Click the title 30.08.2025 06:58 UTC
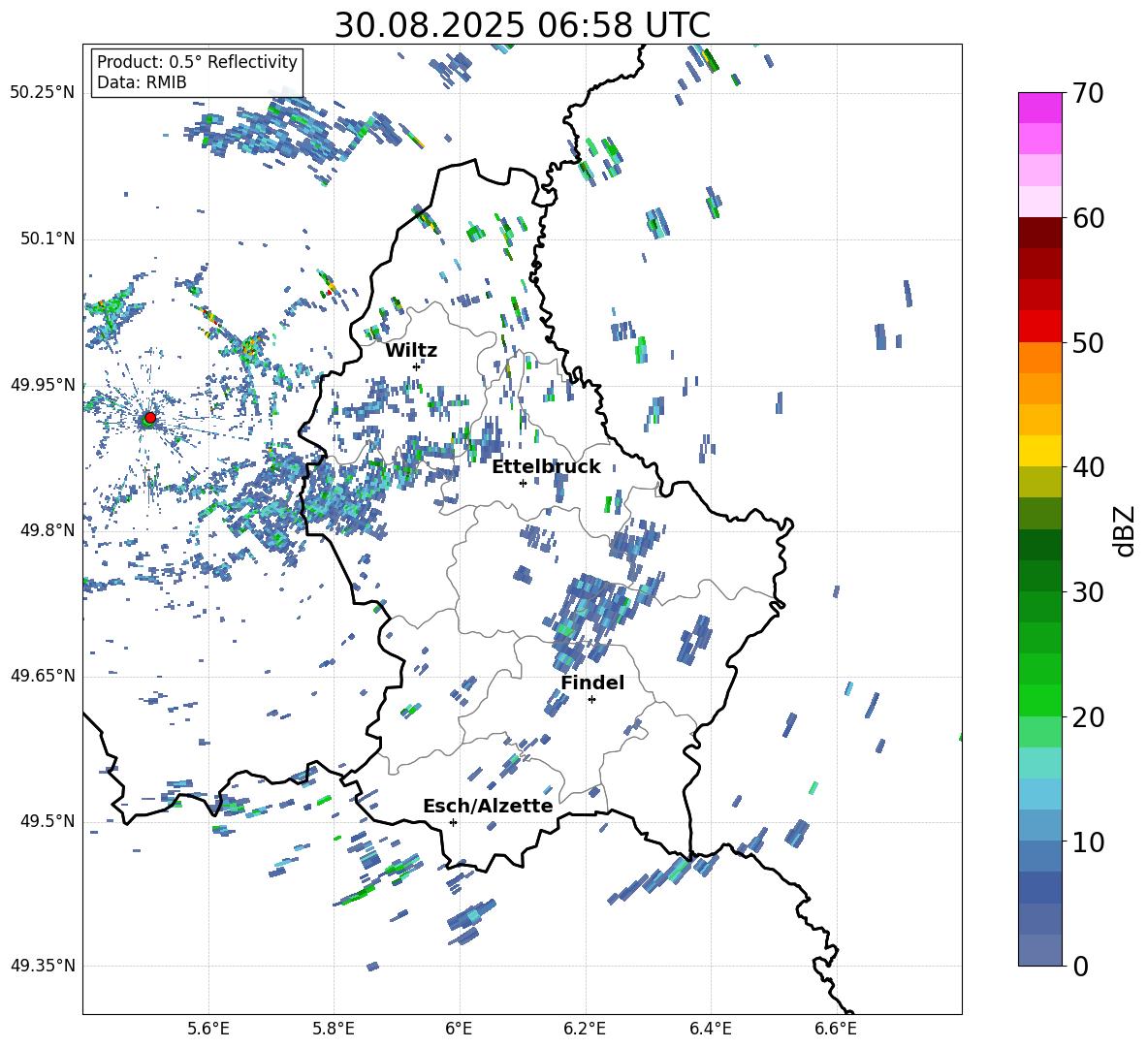 (523, 25)
